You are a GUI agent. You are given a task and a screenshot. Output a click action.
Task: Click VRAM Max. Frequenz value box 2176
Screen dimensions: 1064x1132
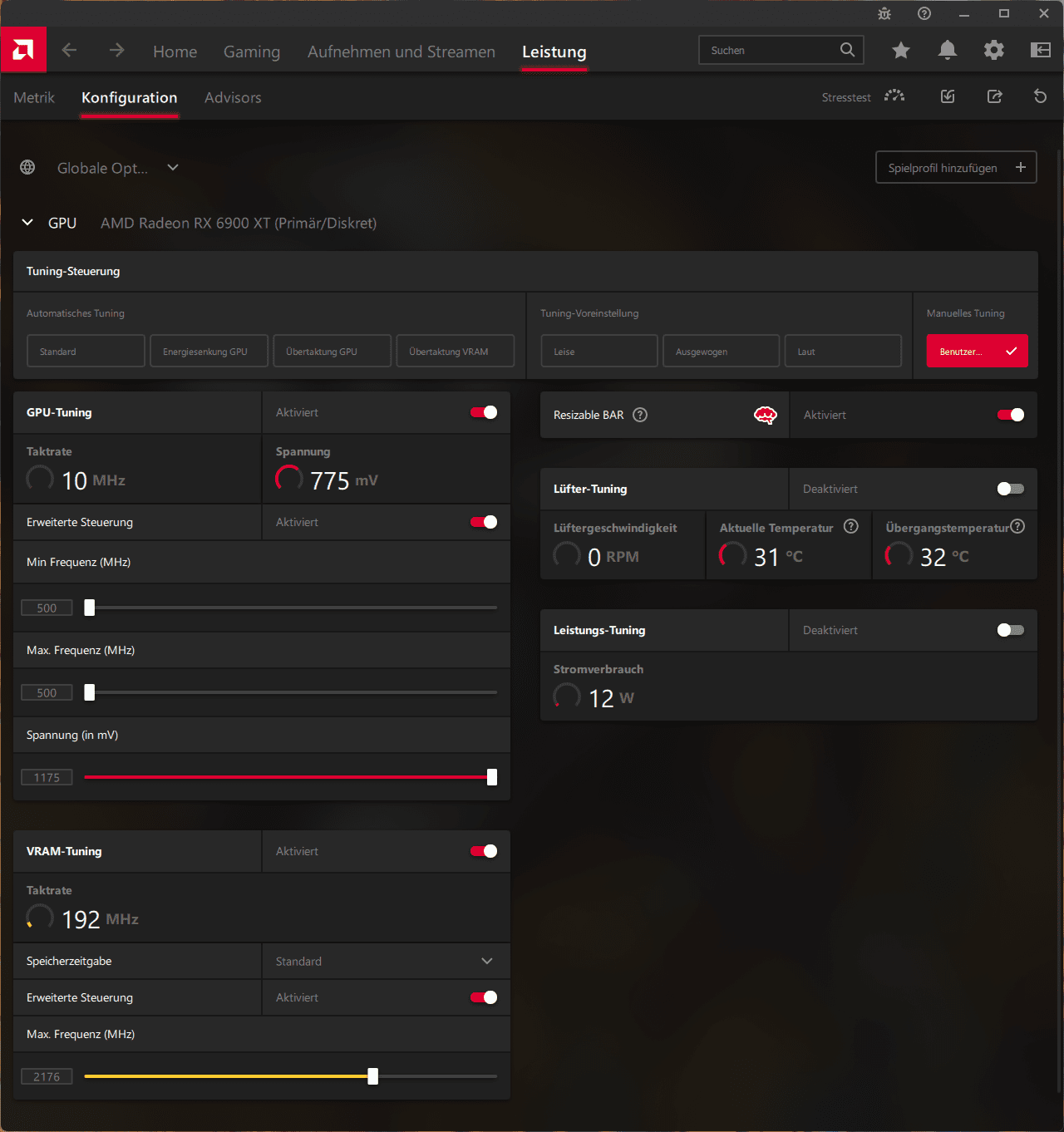(47, 1076)
